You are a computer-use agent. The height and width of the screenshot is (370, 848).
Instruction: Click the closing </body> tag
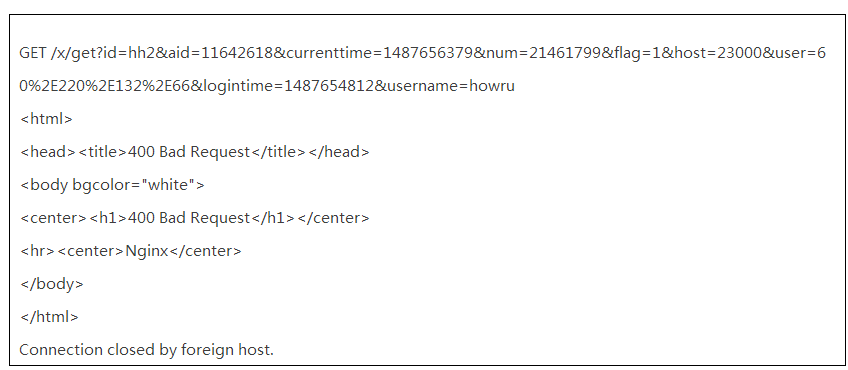click(52, 284)
